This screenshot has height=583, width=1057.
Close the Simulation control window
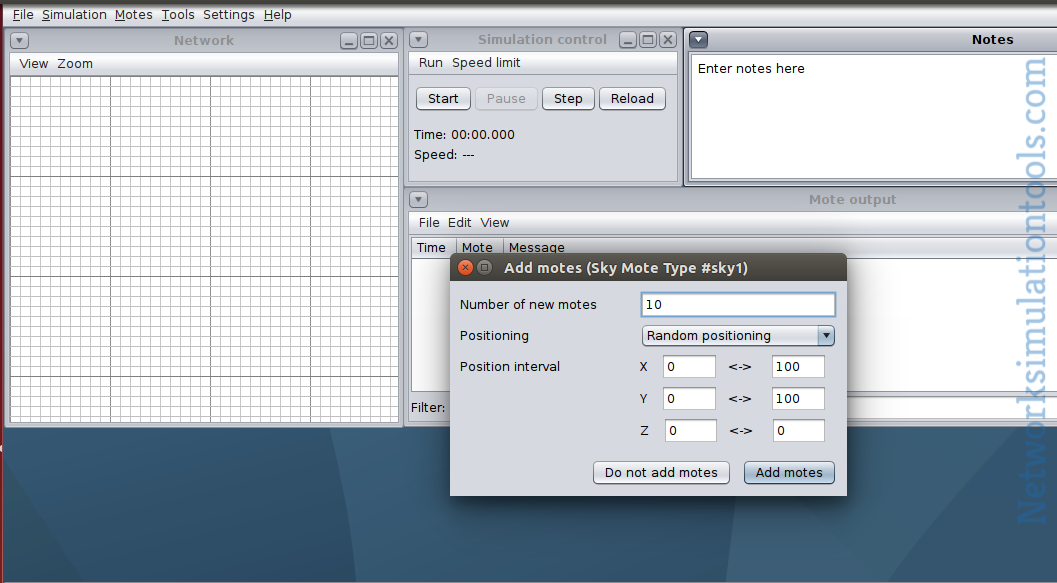pyautogui.click(x=668, y=40)
